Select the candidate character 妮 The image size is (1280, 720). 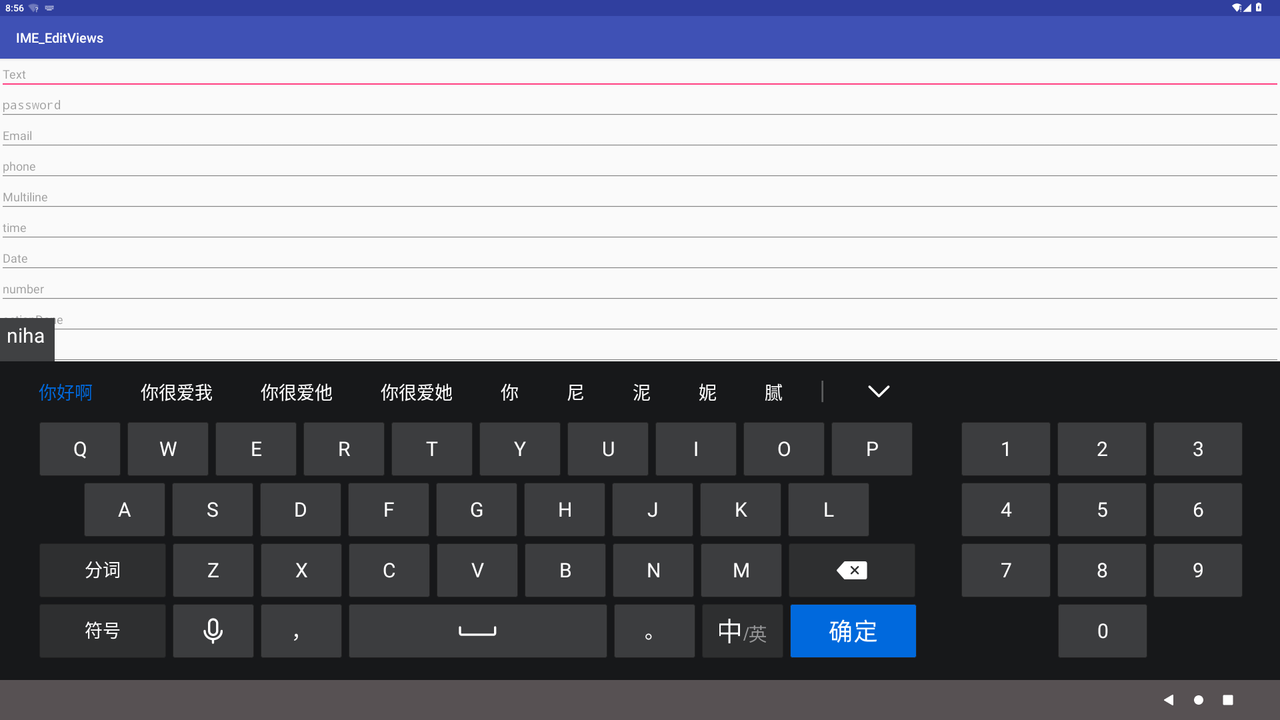click(x=707, y=392)
